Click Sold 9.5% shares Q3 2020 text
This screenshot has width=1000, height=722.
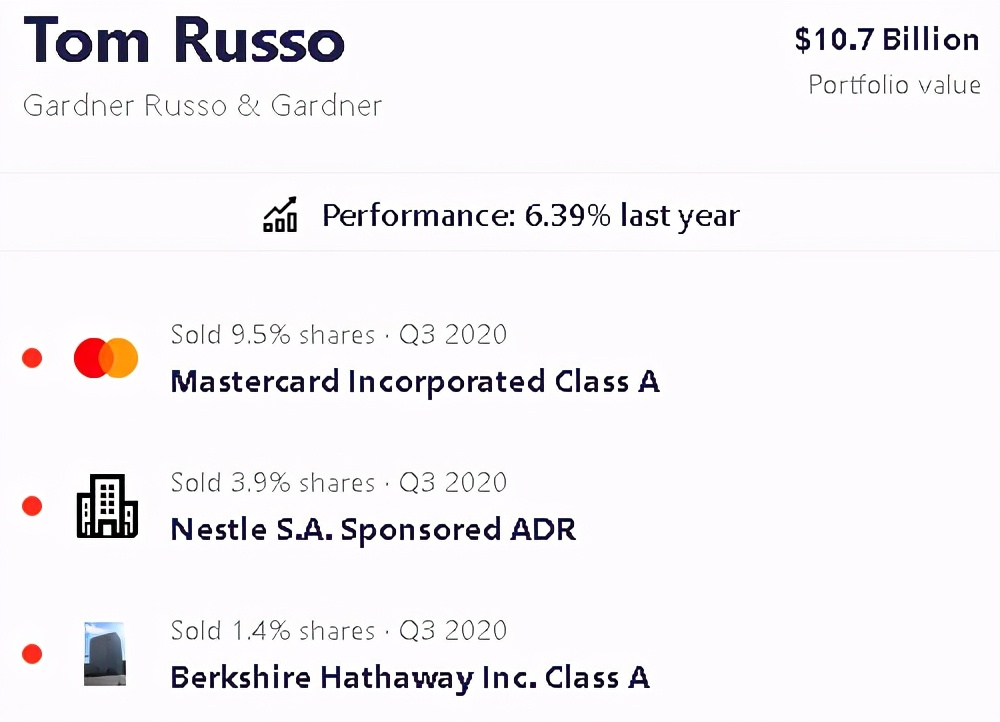tap(338, 334)
